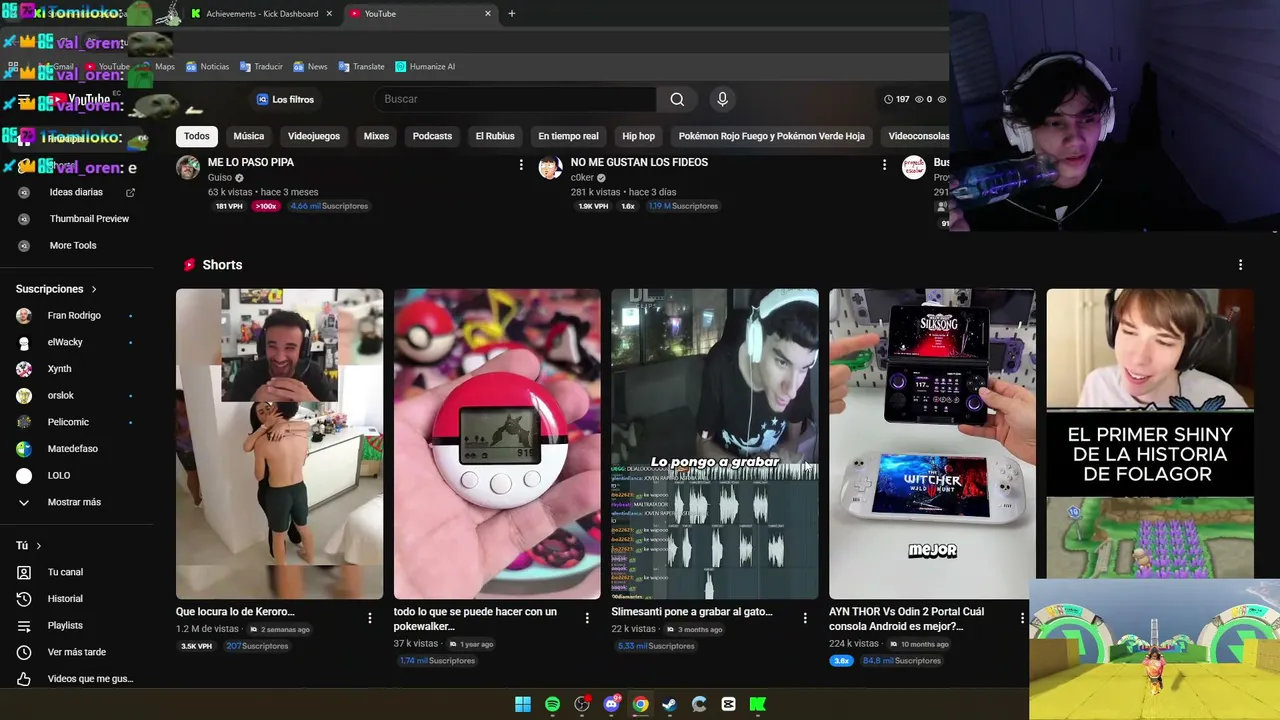Open the Ideas diarias link
Screen dimensions: 1280x720
pyautogui.click(x=76, y=192)
